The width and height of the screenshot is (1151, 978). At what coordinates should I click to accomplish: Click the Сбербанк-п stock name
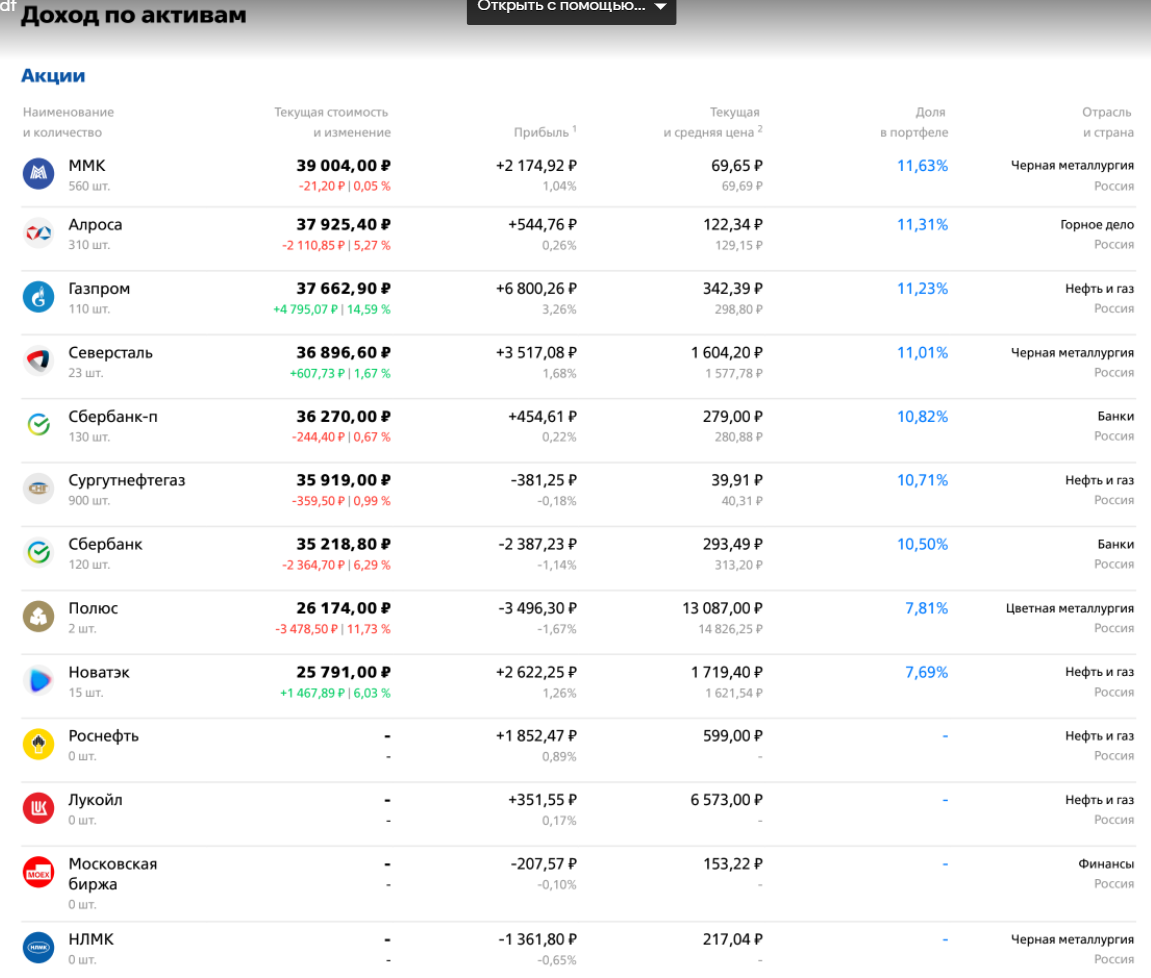[x=112, y=417]
